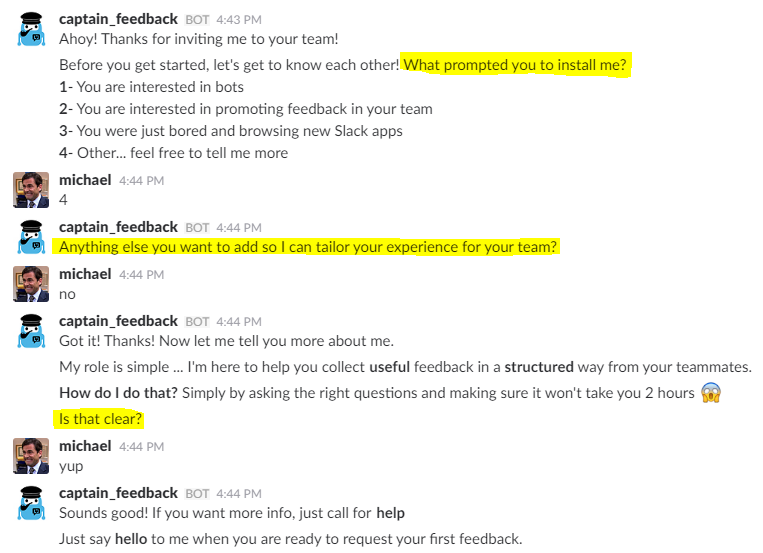763x553 pixels.
Task: Click michael's avatar next to message 'no'
Action: (x=31, y=284)
